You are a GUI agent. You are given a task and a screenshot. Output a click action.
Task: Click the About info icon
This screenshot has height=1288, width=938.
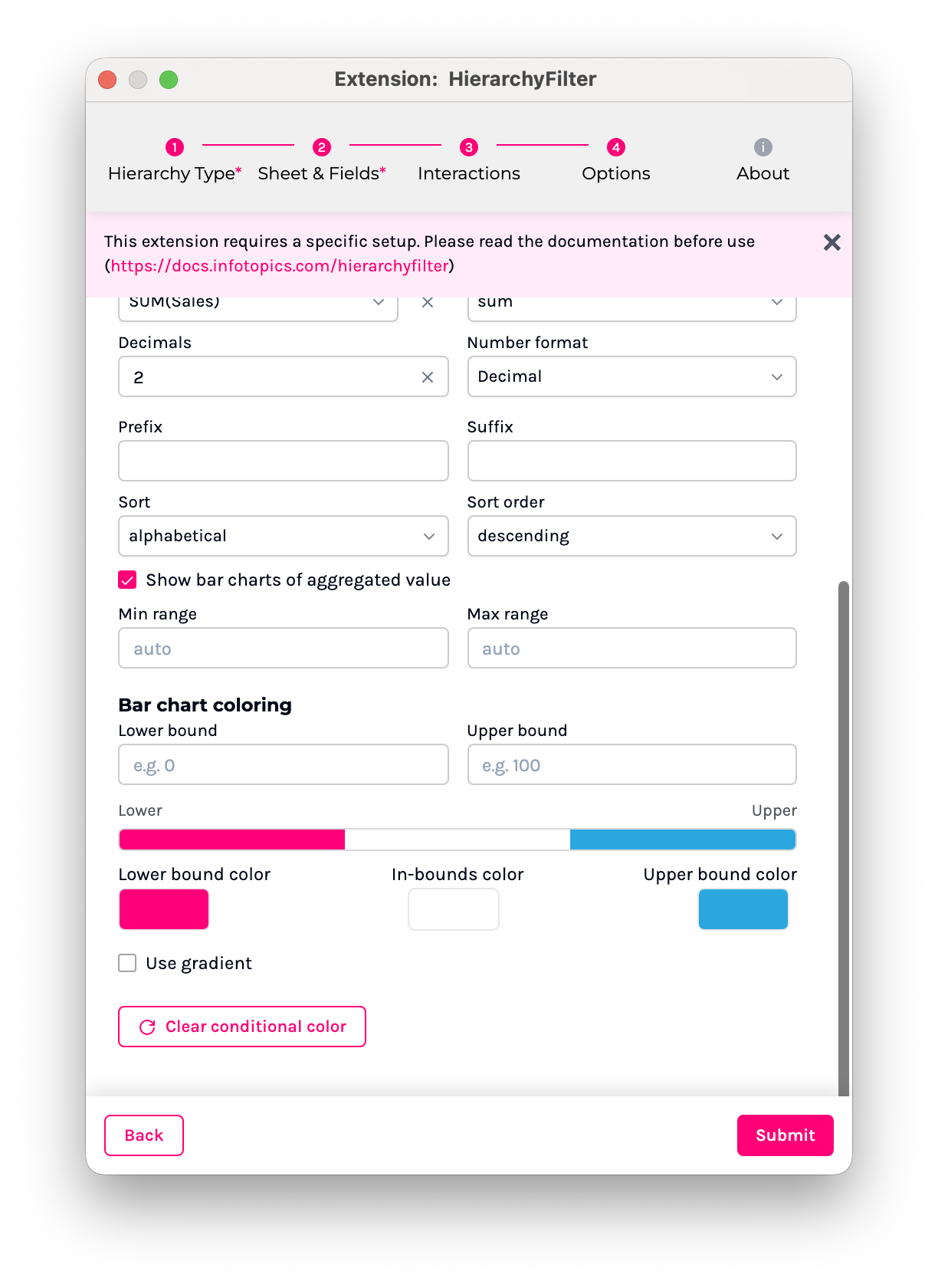763,147
